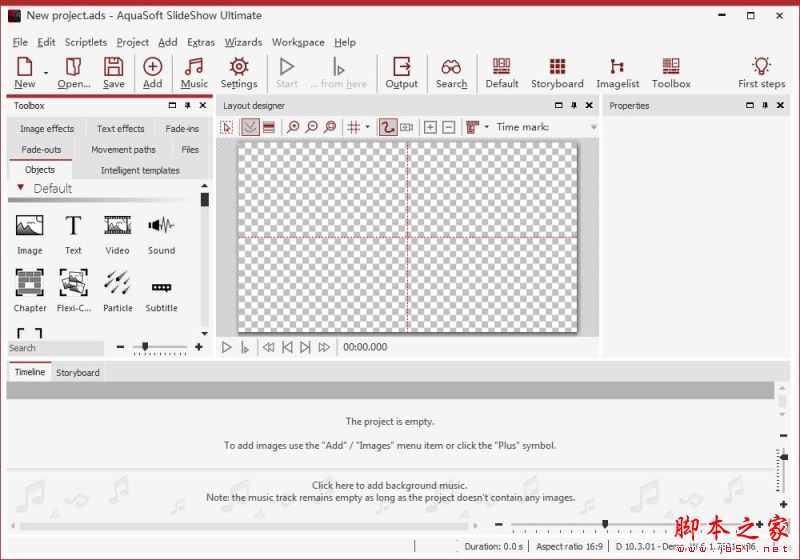Viewport: 800px width, 560px height.
Task: Open Music from the main toolbar
Action: click(x=194, y=72)
